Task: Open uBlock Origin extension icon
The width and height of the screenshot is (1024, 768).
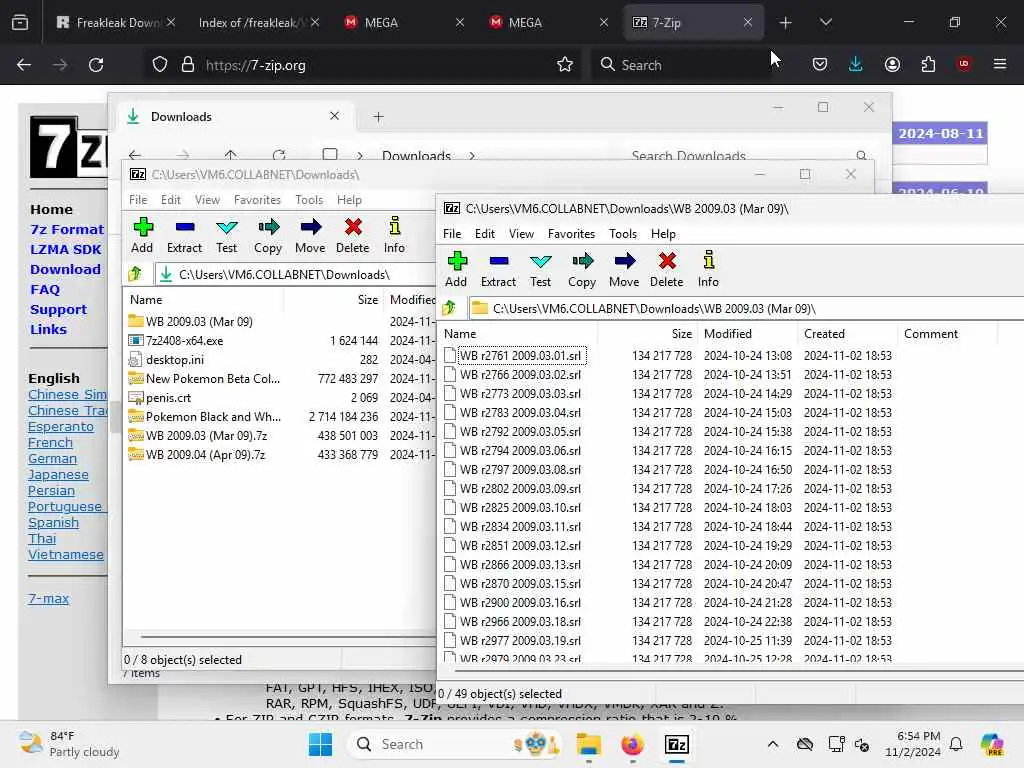Action: click(x=964, y=64)
